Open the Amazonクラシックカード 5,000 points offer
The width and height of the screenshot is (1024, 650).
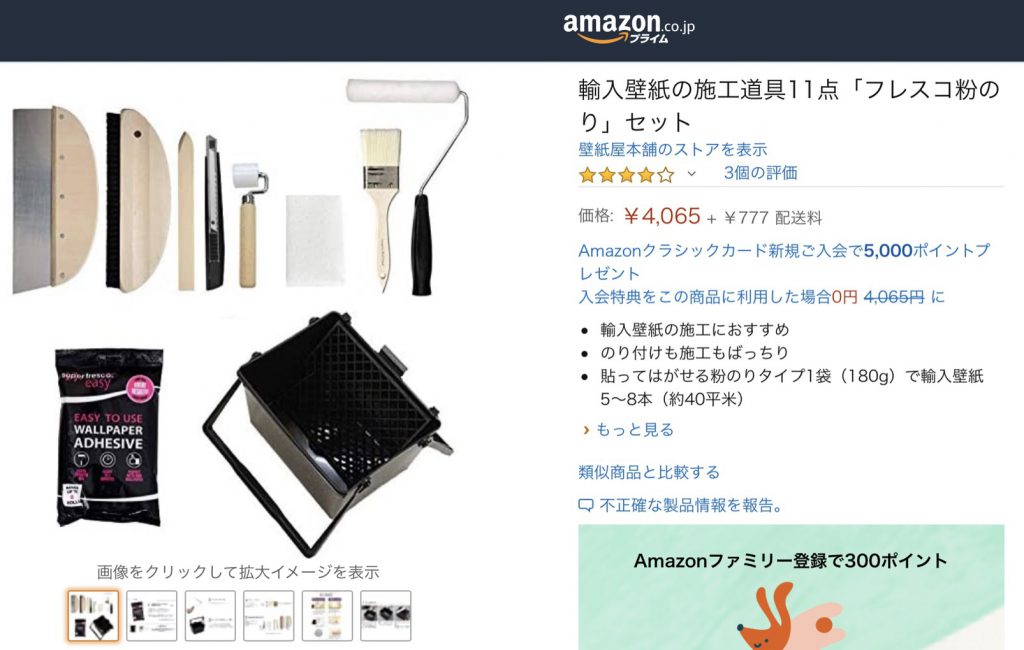784,261
